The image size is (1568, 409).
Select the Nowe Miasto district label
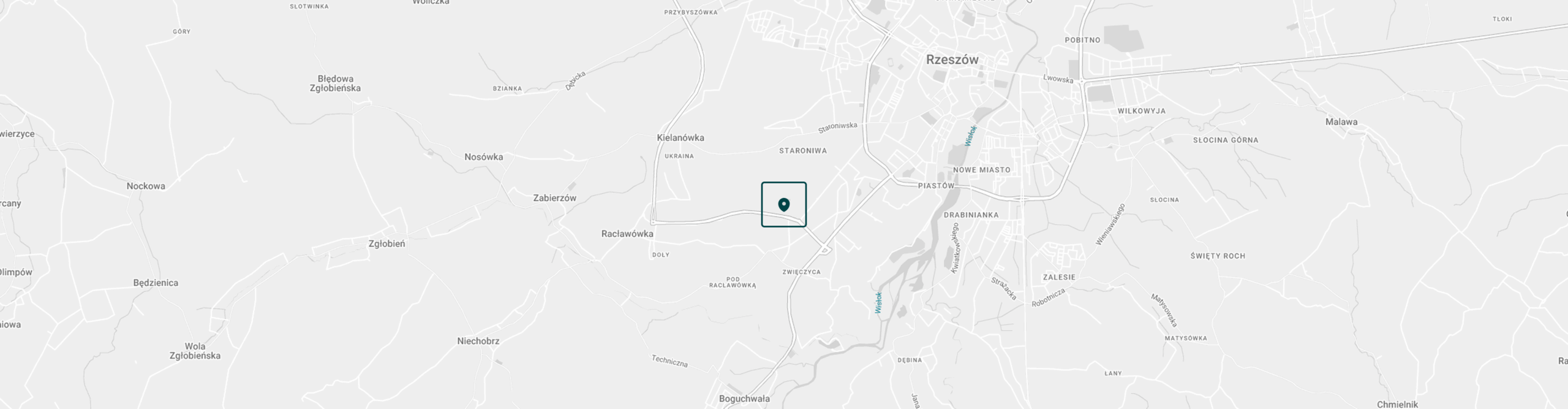[x=982, y=170]
